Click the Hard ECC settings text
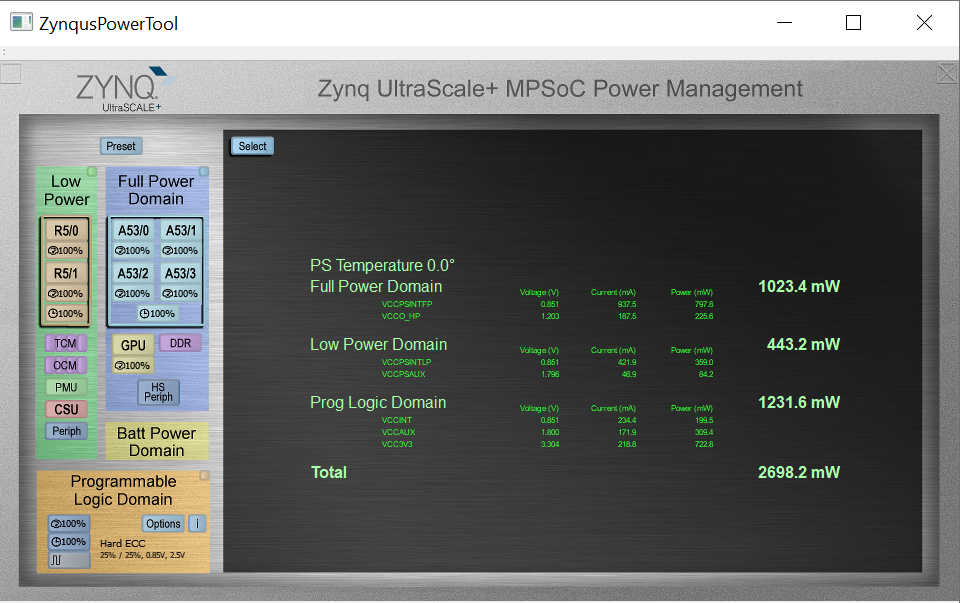This screenshot has width=960, height=603. 142,549
